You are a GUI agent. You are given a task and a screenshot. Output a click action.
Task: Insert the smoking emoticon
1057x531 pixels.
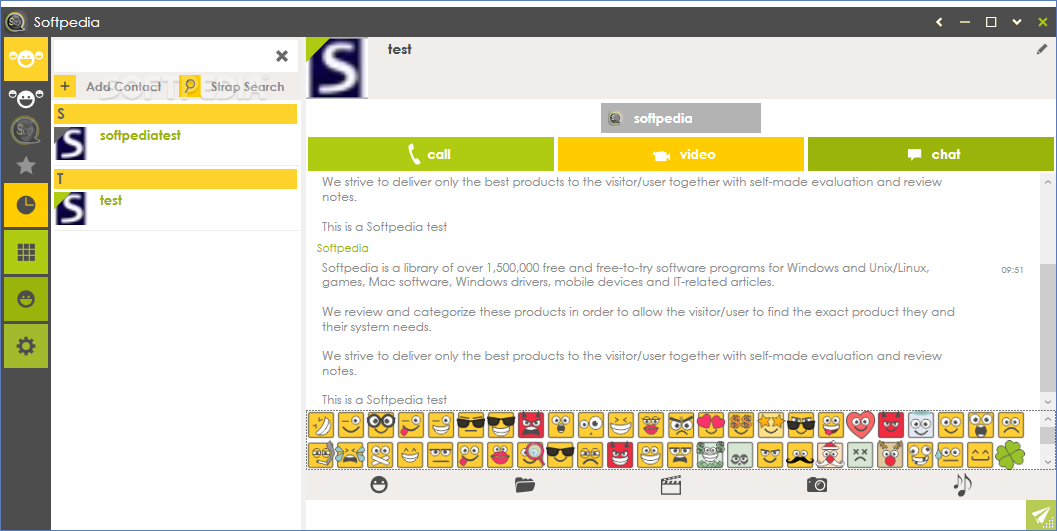[x=322, y=455]
